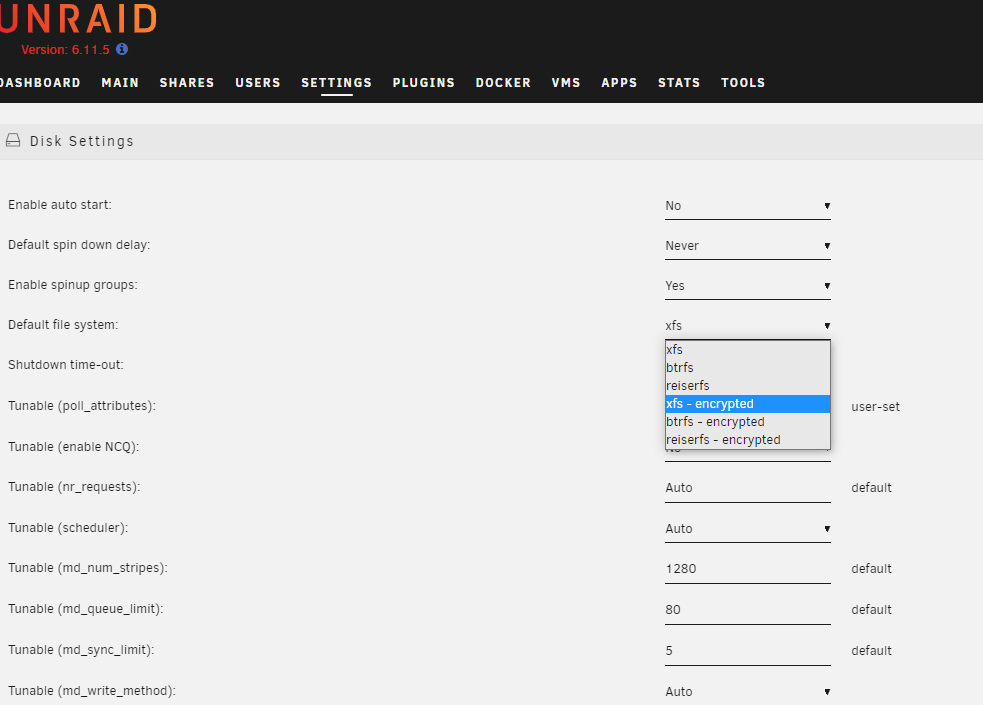Click the Enable auto start label
Viewport: 983px width, 705px height.
coord(60,205)
